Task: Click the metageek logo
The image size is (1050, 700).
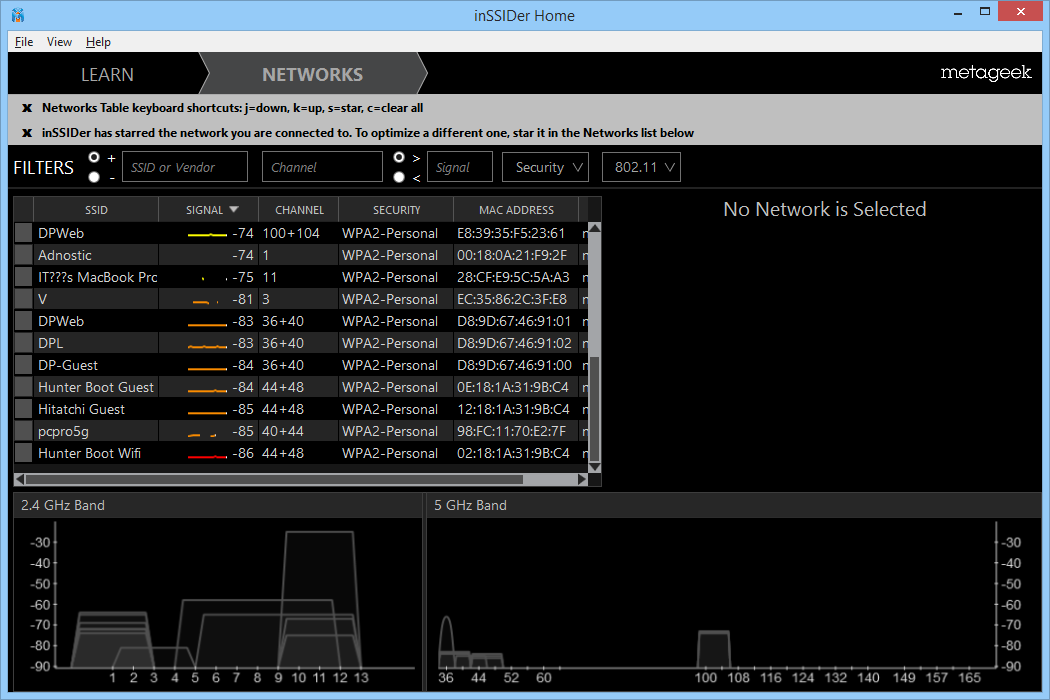Action: 986,73
